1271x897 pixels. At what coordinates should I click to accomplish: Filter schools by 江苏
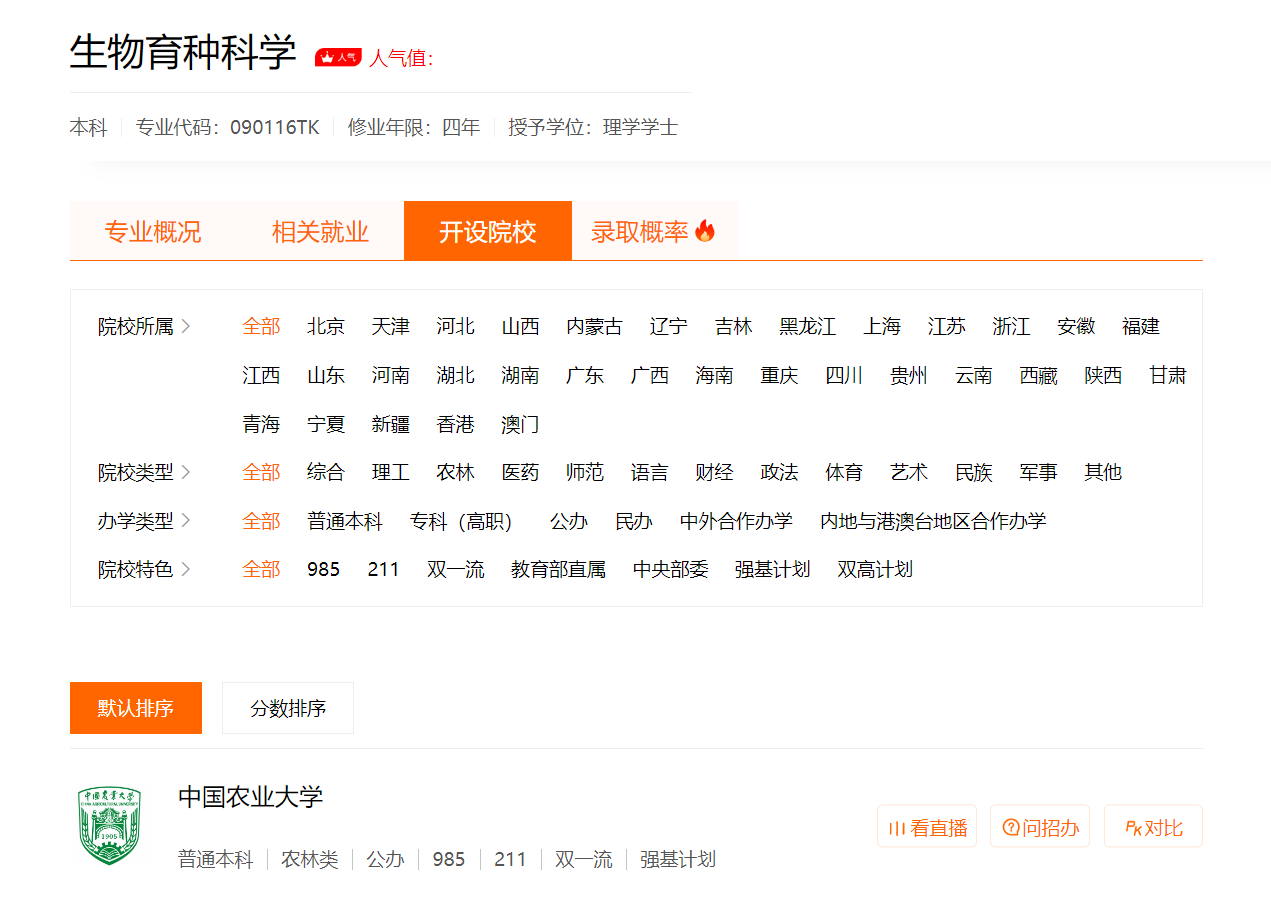947,326
